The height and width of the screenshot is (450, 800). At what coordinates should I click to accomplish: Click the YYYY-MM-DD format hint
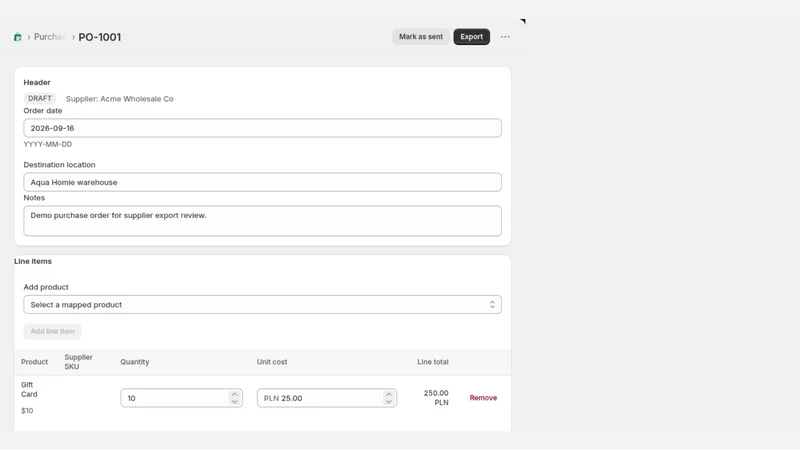[x=47, y=144]
